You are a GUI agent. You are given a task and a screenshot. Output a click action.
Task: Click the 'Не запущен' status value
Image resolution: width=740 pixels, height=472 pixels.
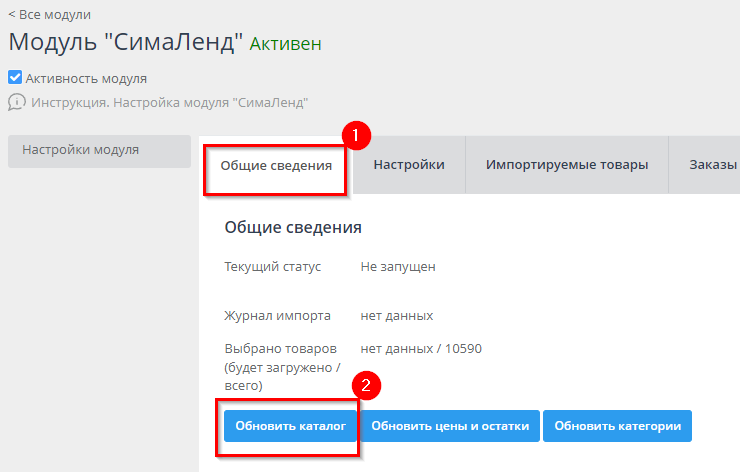click(398, 266)
